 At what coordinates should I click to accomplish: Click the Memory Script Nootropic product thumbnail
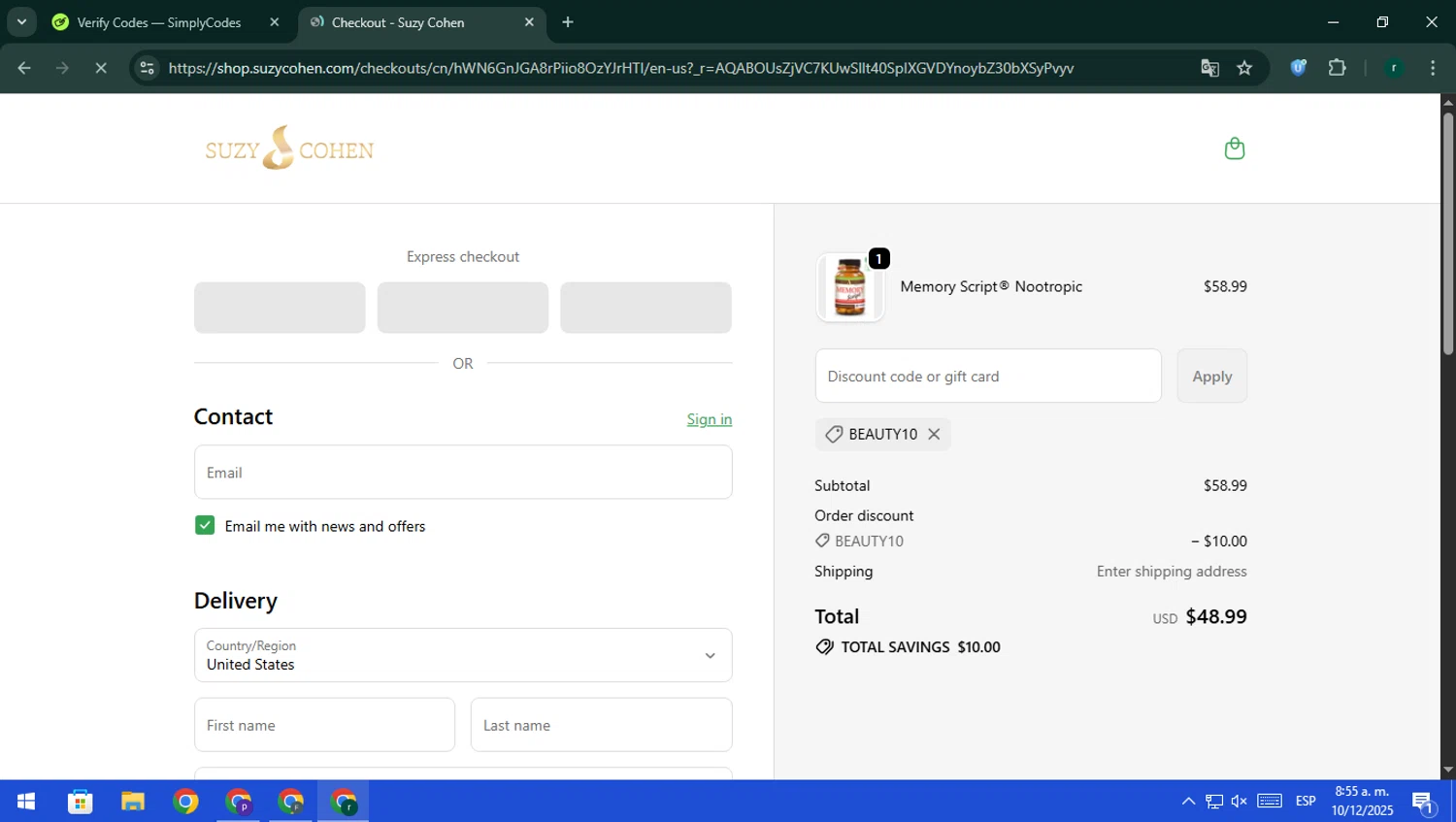(x=850, y=287)
